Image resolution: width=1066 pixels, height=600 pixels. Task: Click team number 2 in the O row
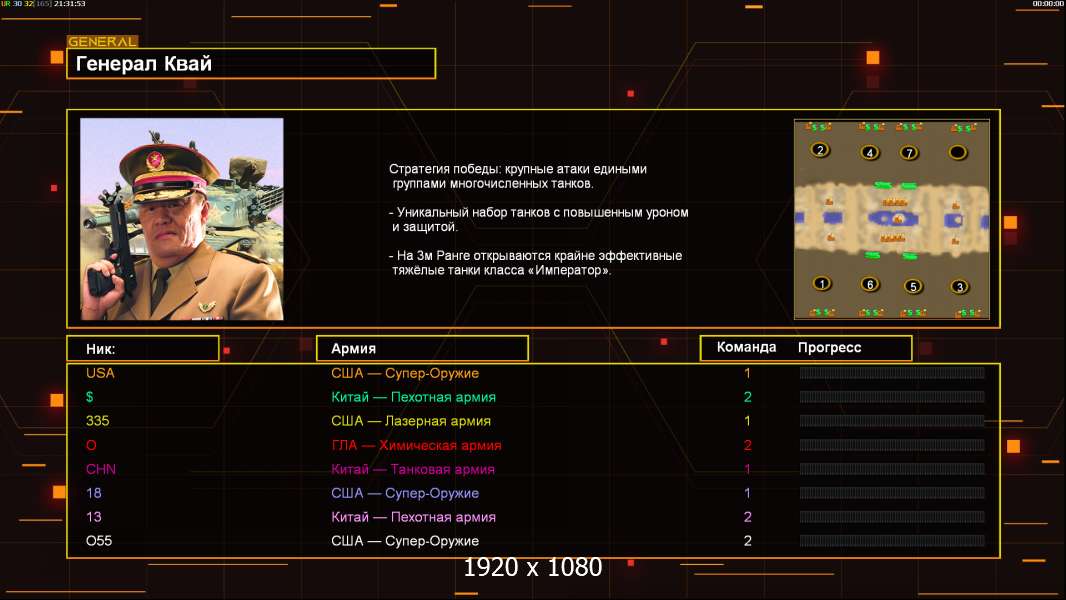(747, 445)
